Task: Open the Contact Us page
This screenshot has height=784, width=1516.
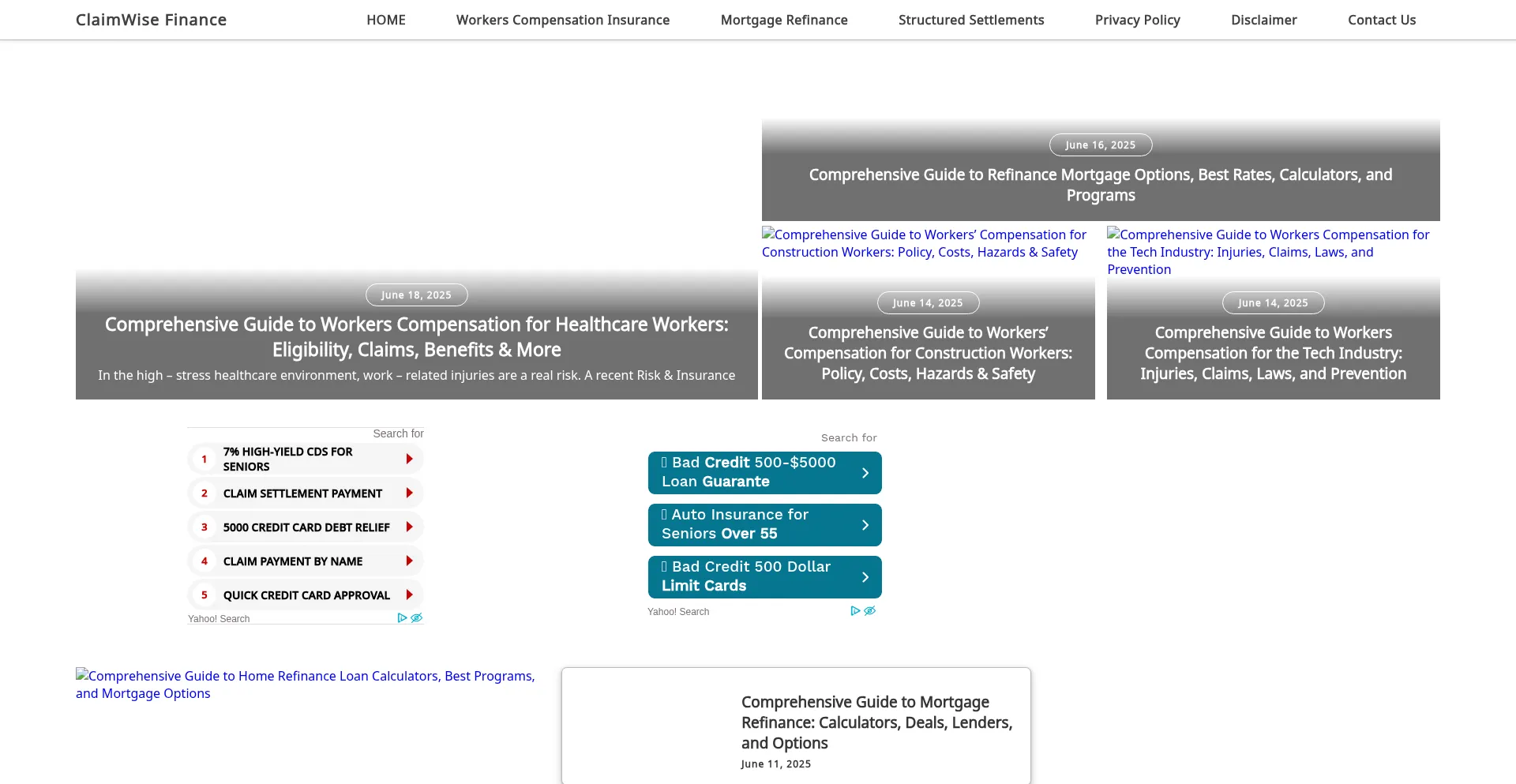Action: (x=1381, y=20)
